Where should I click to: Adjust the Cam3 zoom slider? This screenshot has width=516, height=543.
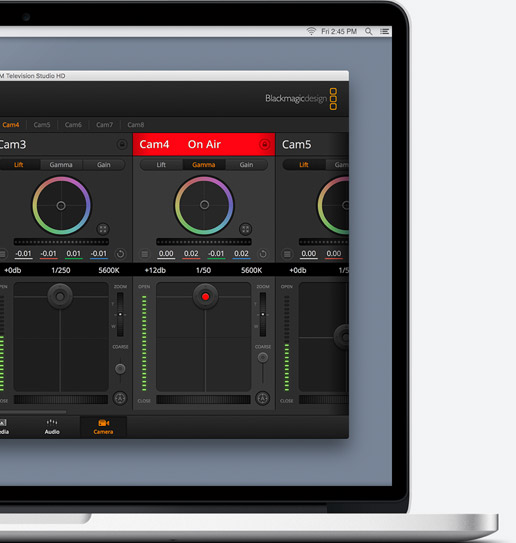[120, 314]
